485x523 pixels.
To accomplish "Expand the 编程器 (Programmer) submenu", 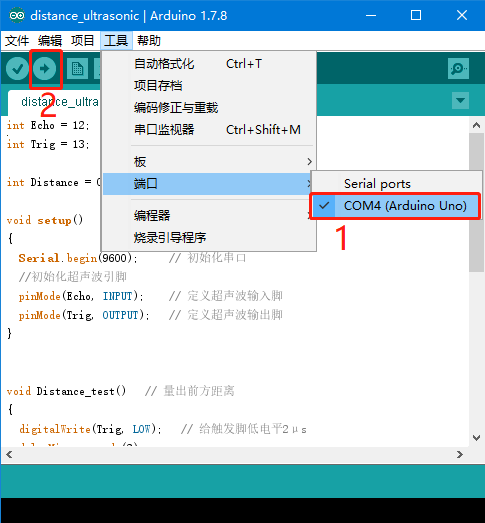I will click(x=209, y=215).
